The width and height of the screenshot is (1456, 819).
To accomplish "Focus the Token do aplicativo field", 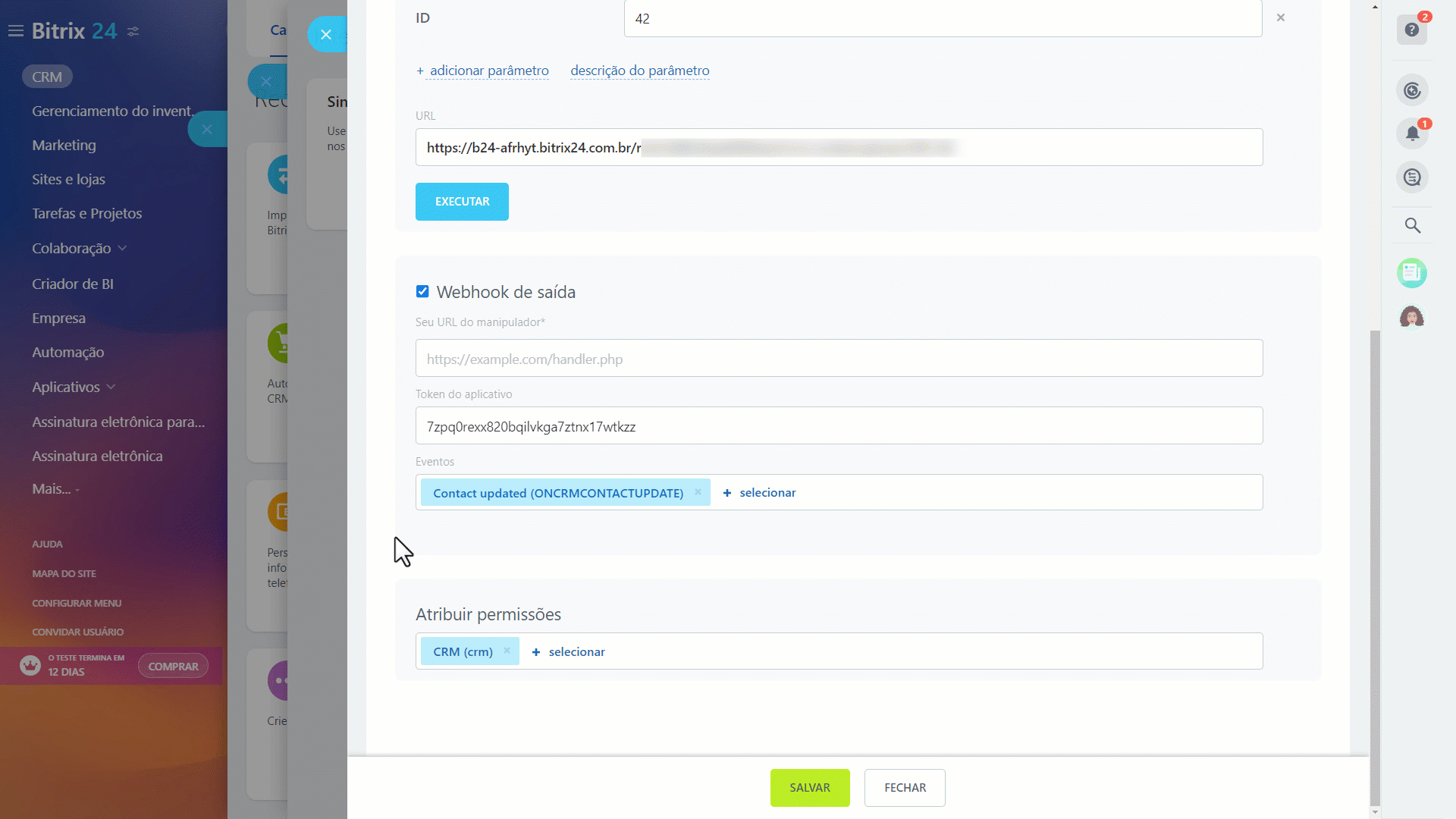I will click(838, 425).
